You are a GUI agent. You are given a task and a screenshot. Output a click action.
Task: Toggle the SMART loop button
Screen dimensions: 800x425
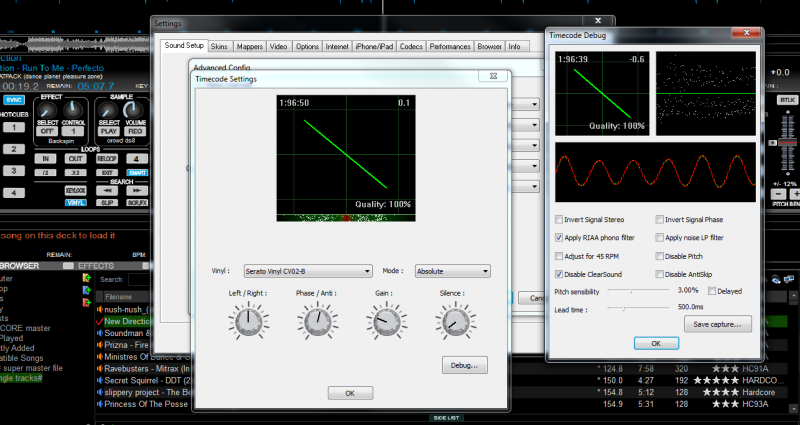click(137, 172)
